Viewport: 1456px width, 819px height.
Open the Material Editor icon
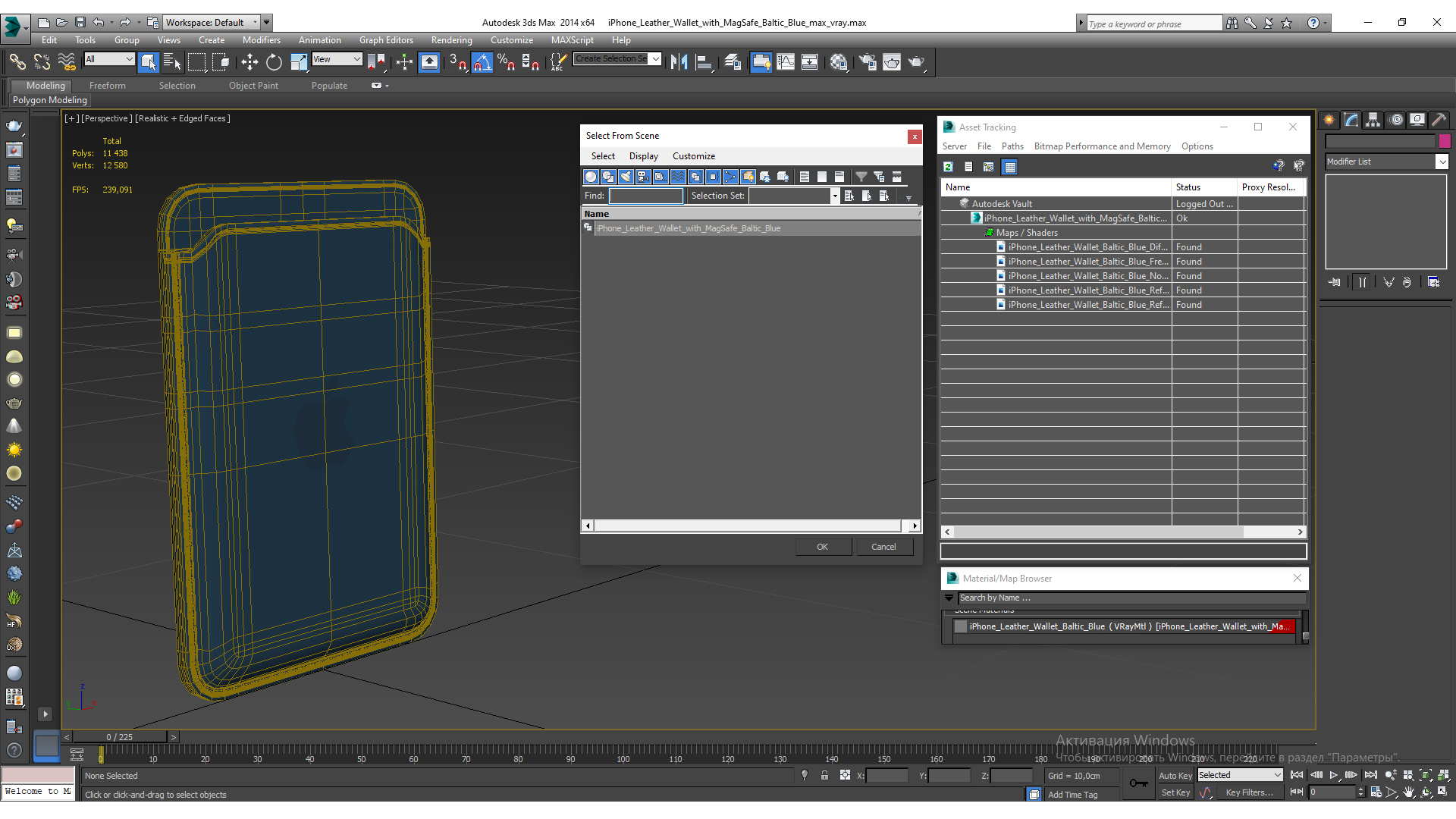(839, 61)
